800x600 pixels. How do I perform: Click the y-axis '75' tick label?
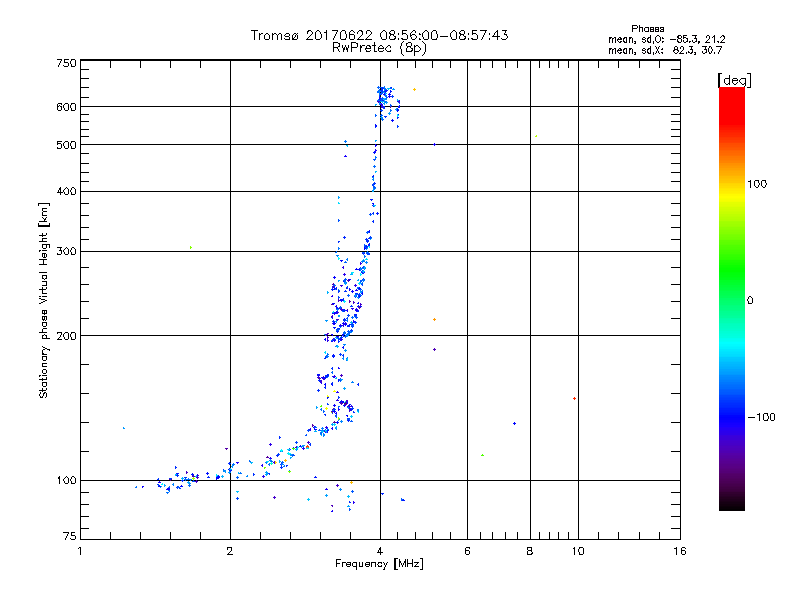pyautogui.click(x=70, y=536)
